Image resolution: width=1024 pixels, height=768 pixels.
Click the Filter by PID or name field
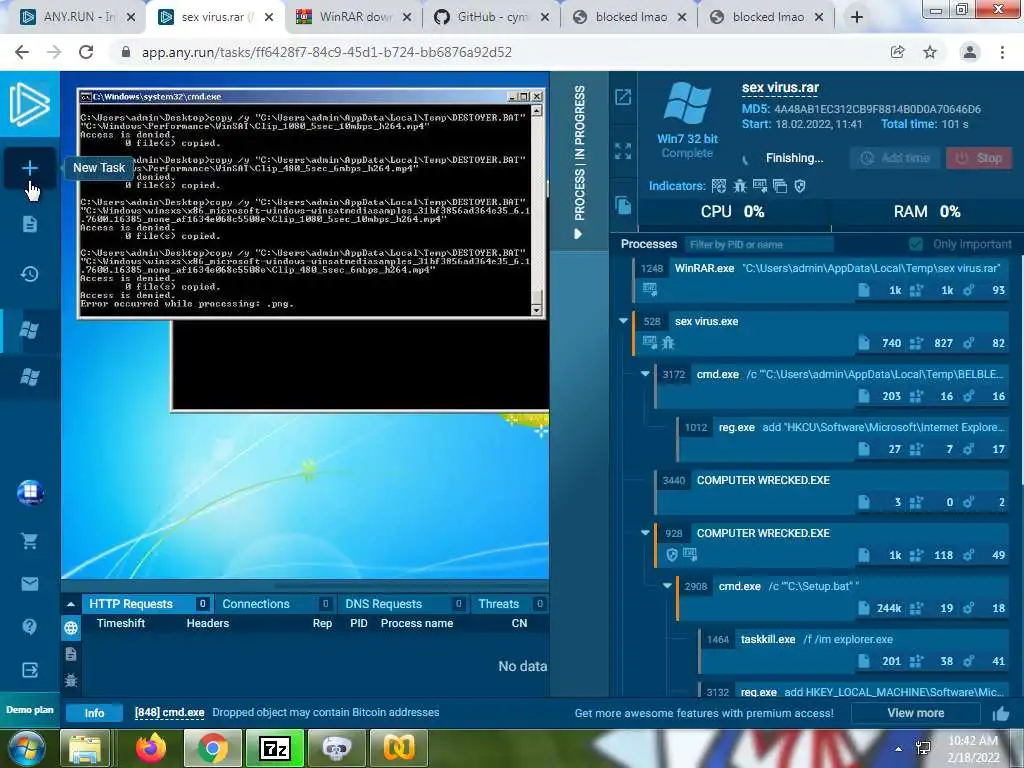pos(759,244)
